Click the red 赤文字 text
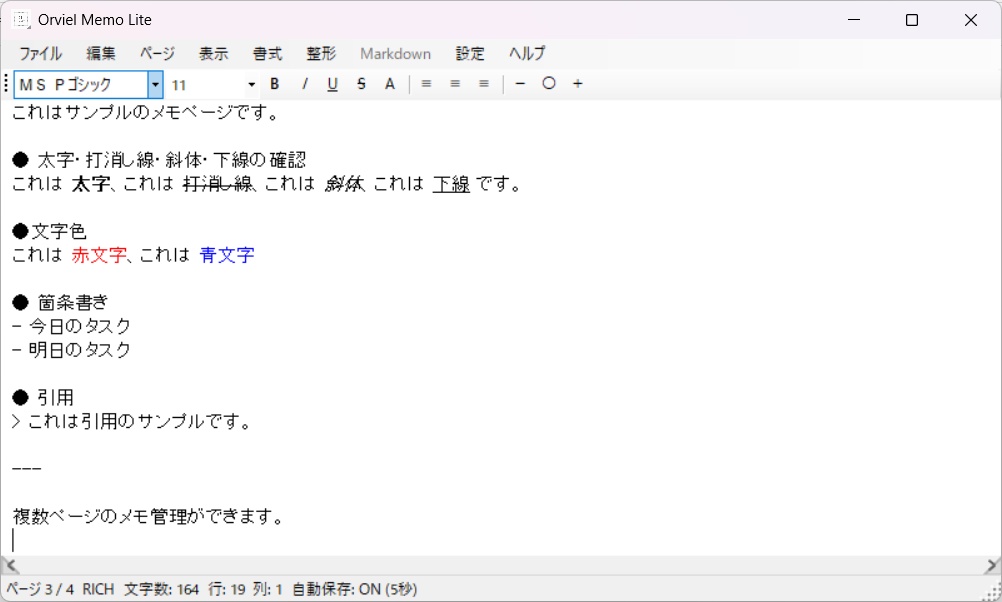Image resolution: width=1002 pixels, height=602 pixels. (99, 255)
